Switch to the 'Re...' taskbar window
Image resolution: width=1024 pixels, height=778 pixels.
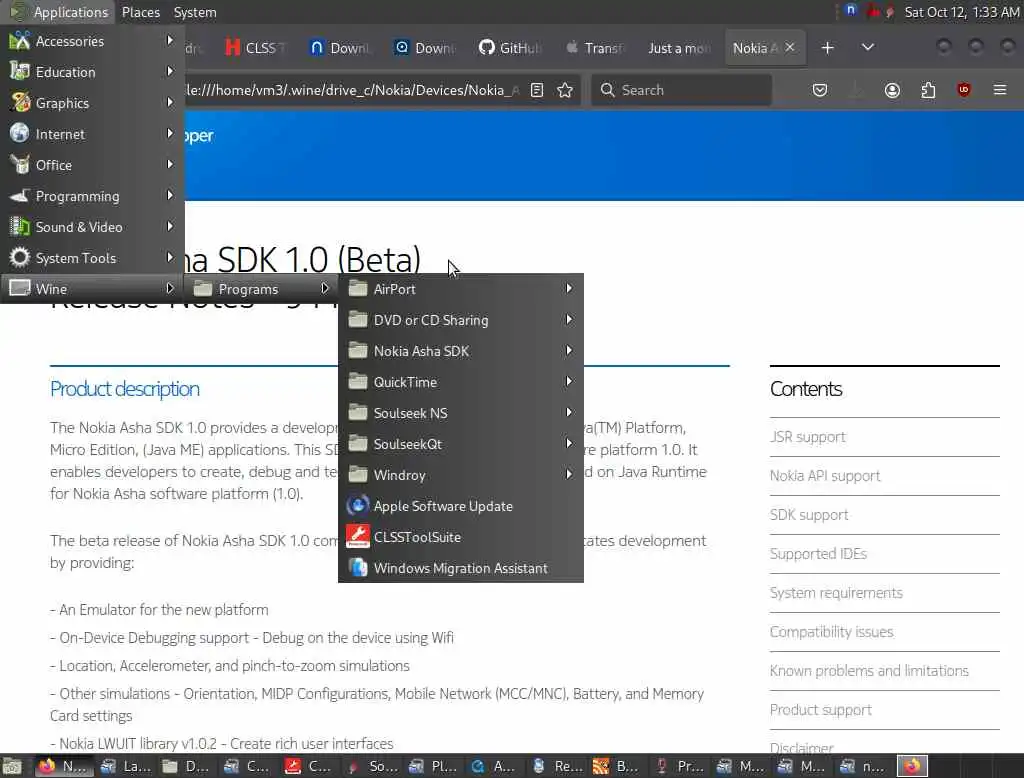tap(557, 766)
